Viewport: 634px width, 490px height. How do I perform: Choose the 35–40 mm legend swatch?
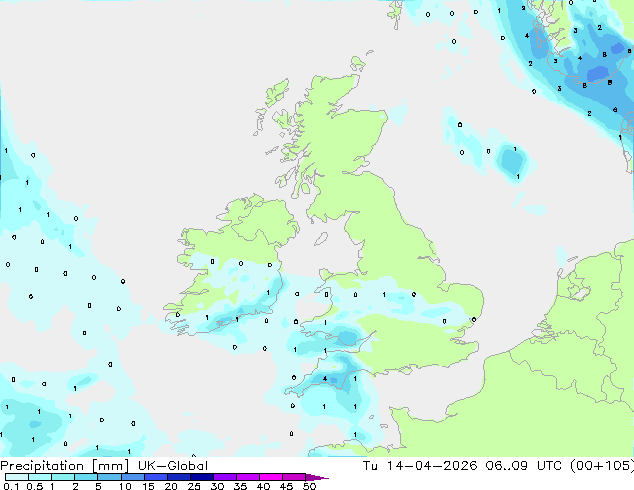(247, 477)
